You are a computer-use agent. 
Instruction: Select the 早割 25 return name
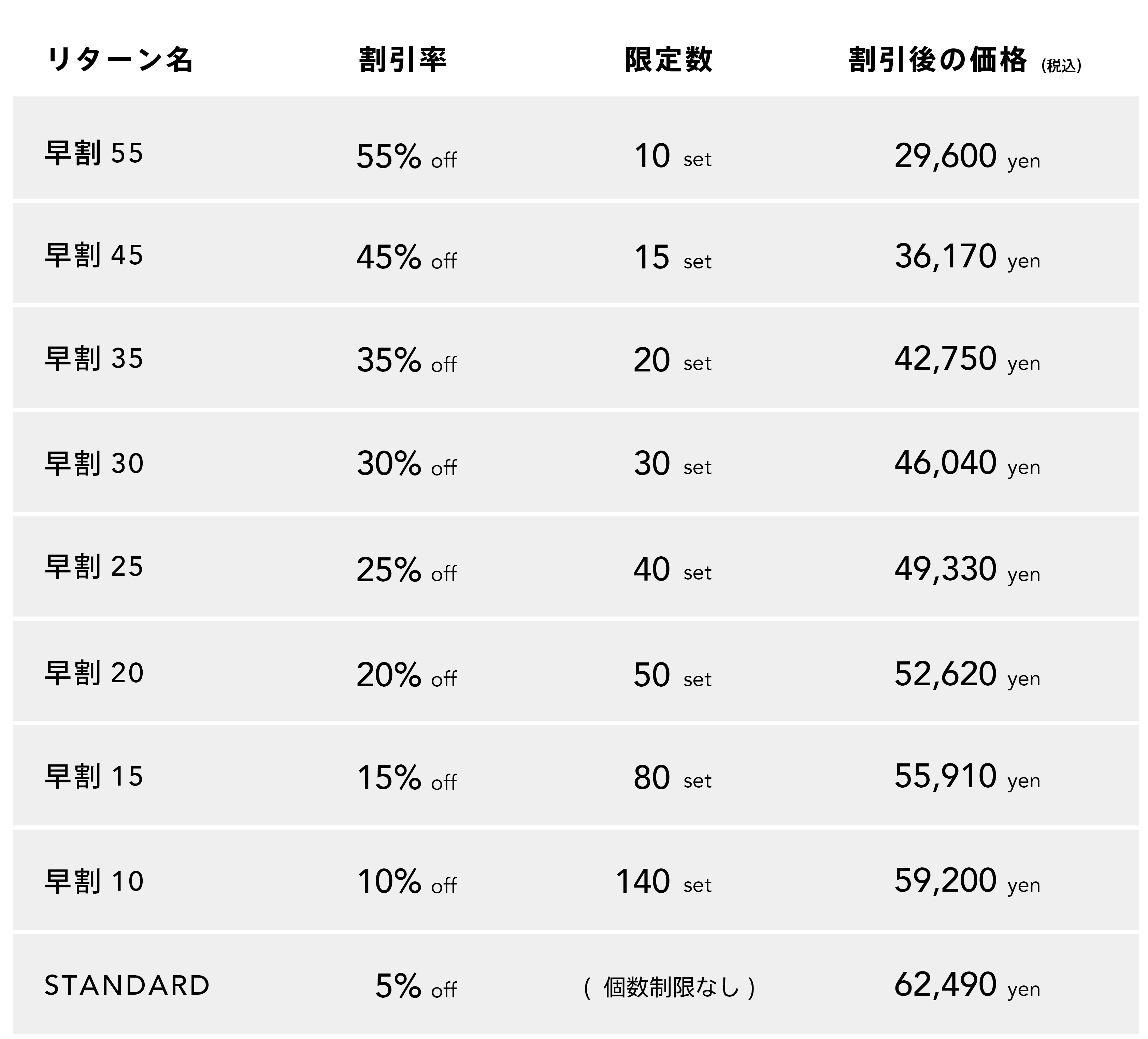(94, 567)
